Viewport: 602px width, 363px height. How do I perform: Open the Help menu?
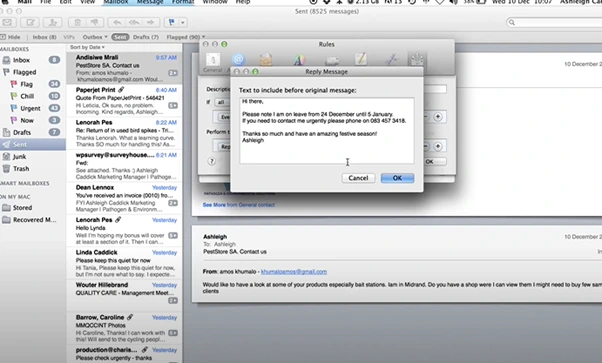243,2
